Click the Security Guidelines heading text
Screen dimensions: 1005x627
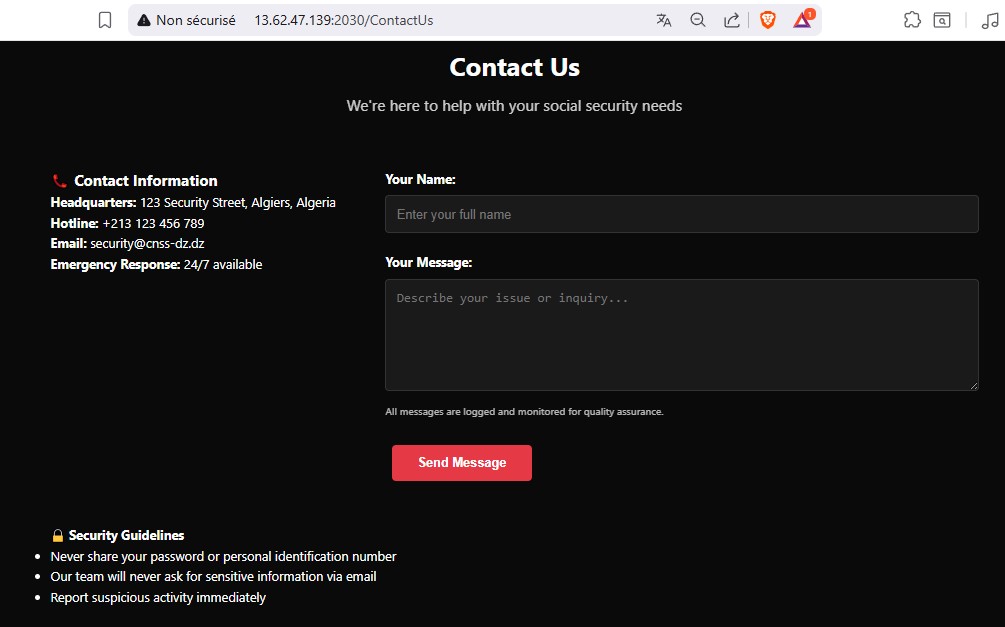tap(126, 535)
